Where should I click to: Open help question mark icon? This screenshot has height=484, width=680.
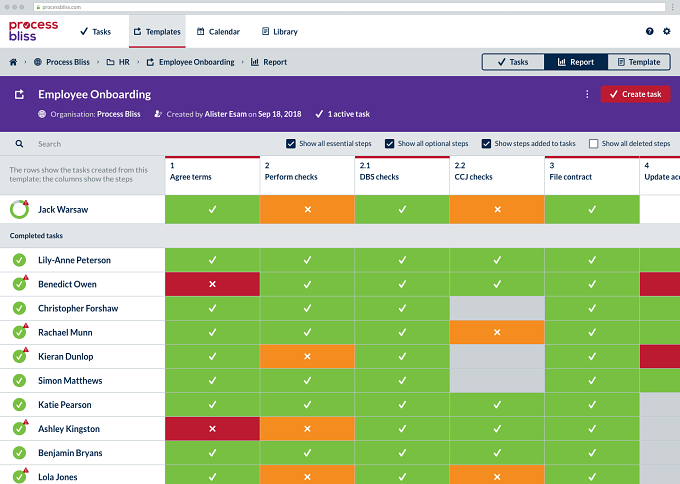[x=649, y=31]
